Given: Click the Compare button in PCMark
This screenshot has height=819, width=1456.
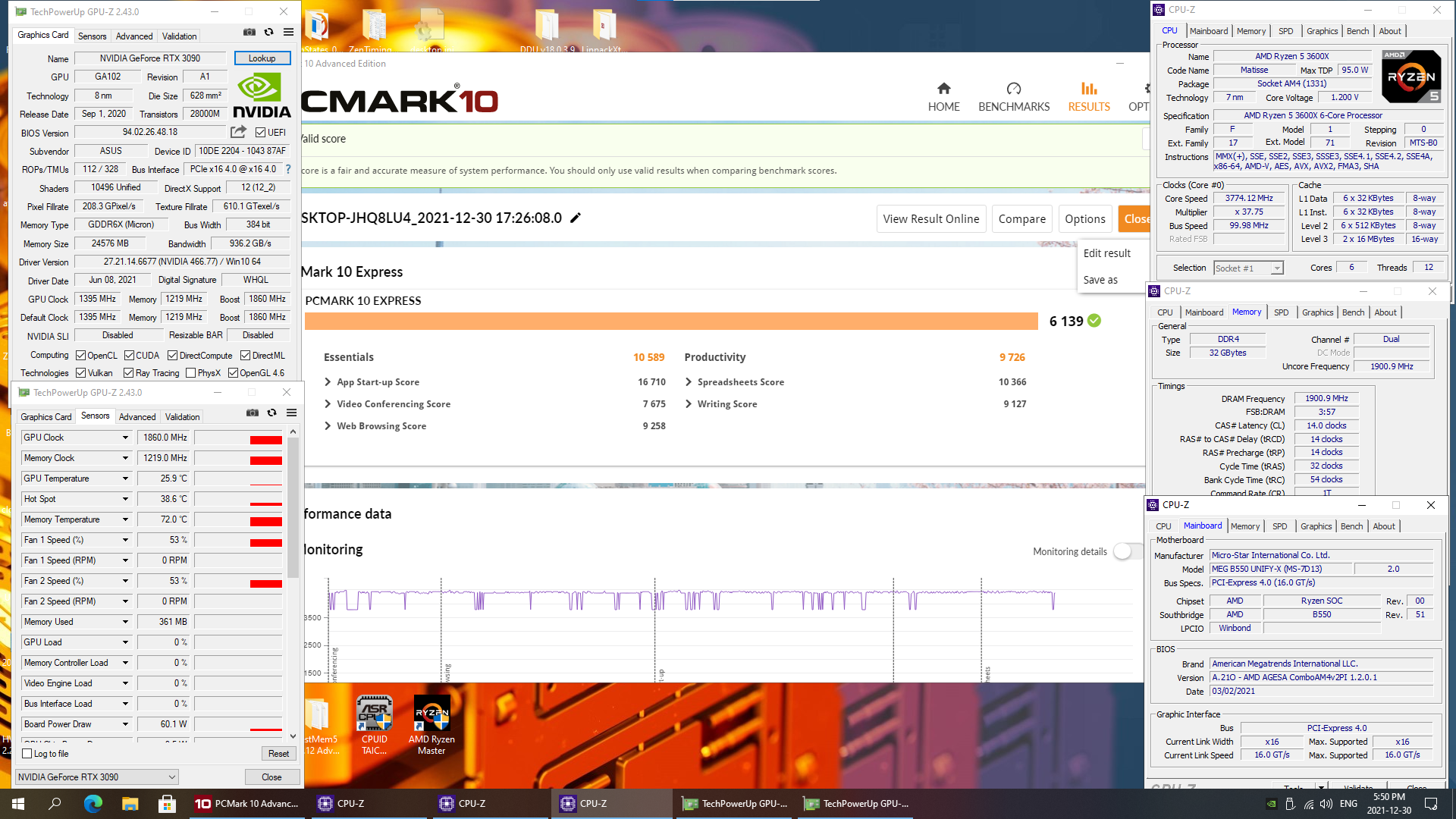Looking at the screenshot, I should 1021,219.
